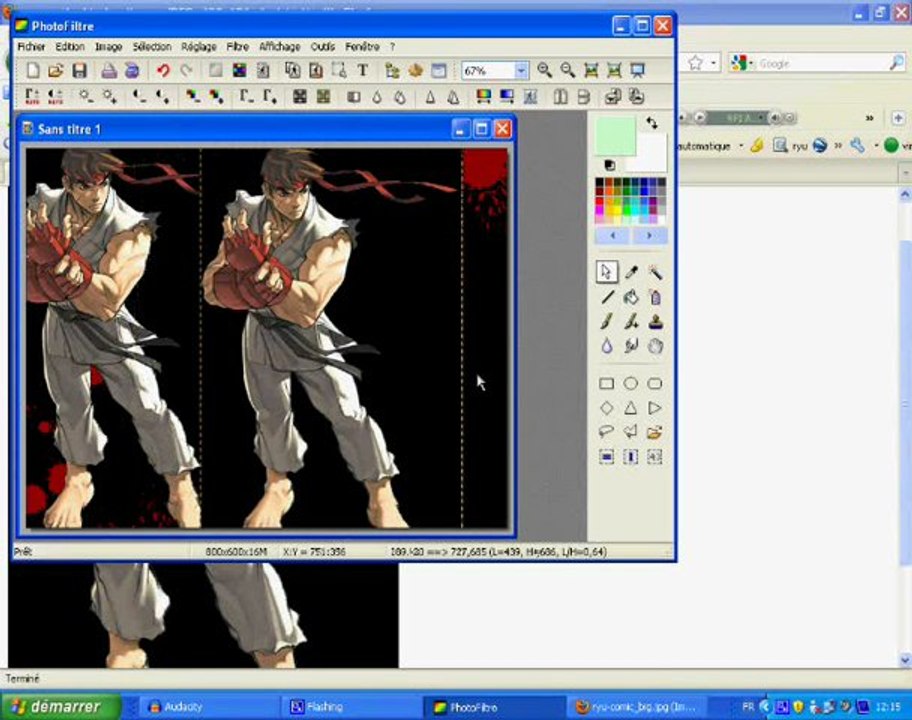Viewport: 912px width, 720px height.
Task: Open the Filtre menu
Action: click(x=238, y=47)
